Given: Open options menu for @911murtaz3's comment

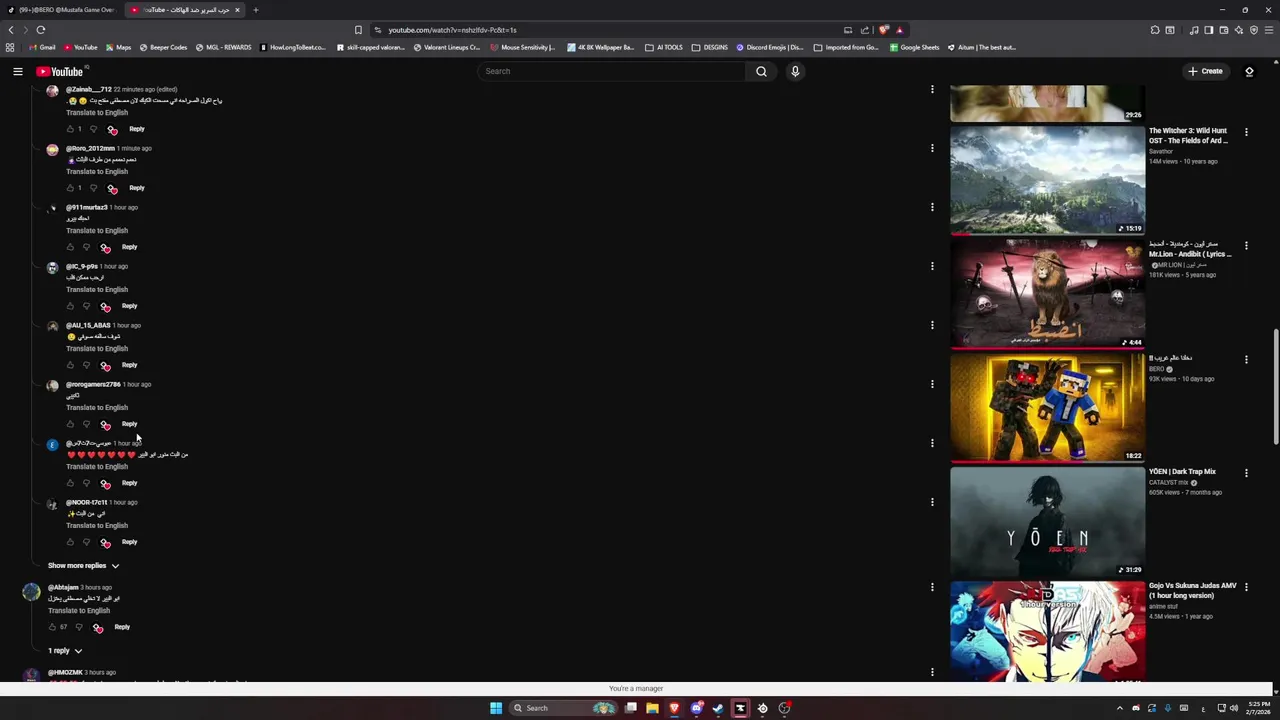Looking at the screenshot, I should point(932,207).
